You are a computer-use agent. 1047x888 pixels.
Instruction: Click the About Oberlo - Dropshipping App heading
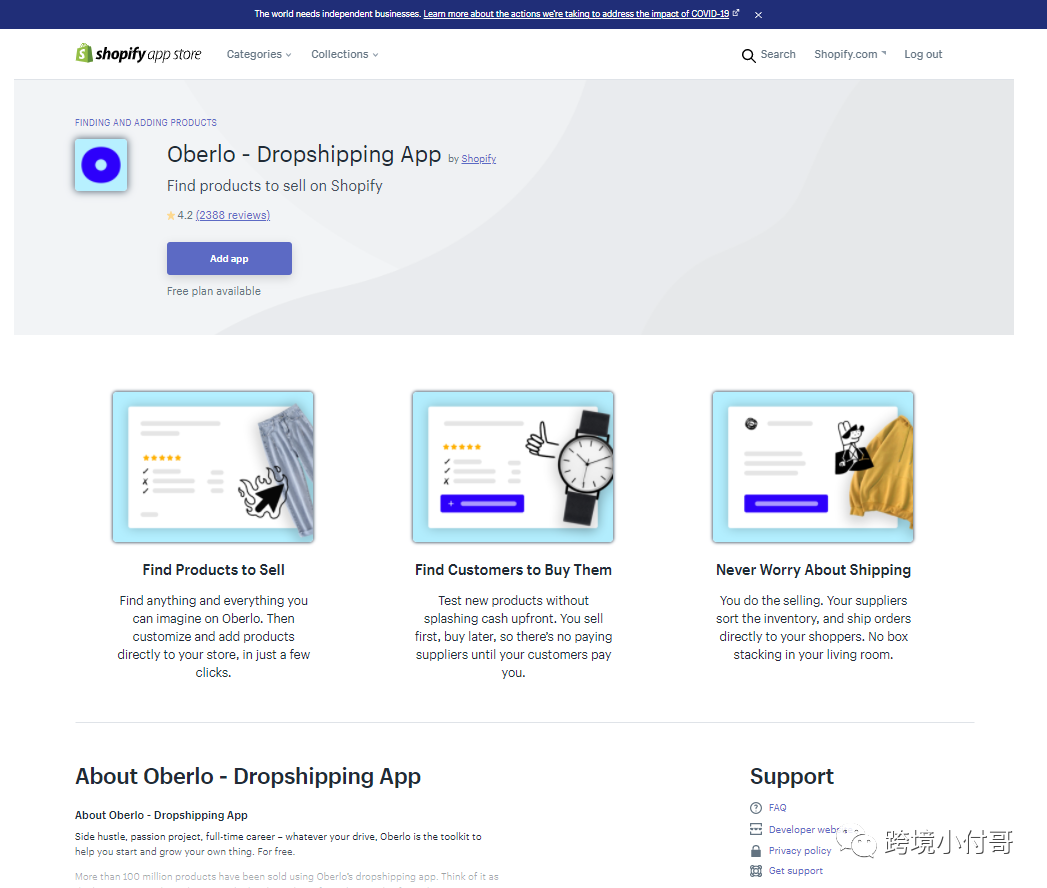(x=248, y=776)
